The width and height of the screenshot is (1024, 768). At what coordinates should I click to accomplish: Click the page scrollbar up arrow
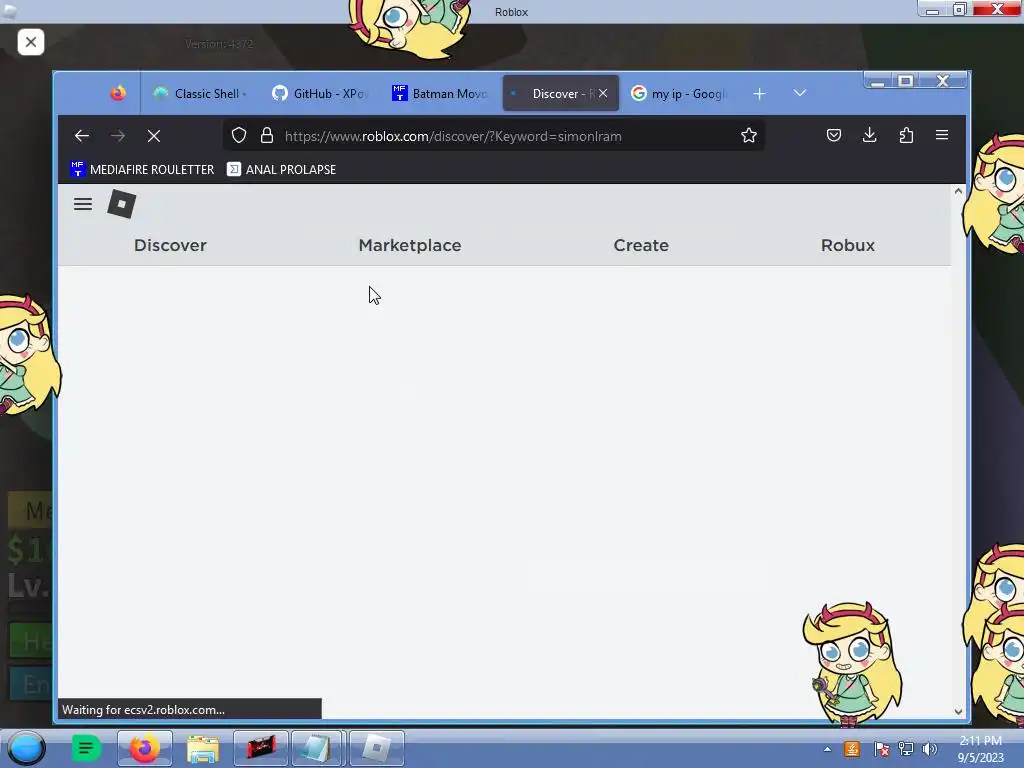pos(958,191)
